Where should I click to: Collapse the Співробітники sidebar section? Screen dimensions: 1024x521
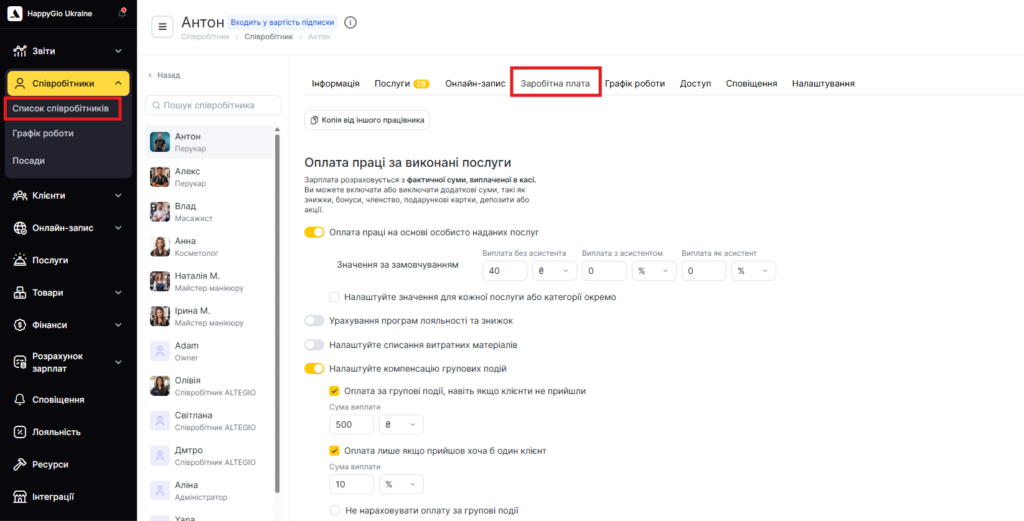118,84
